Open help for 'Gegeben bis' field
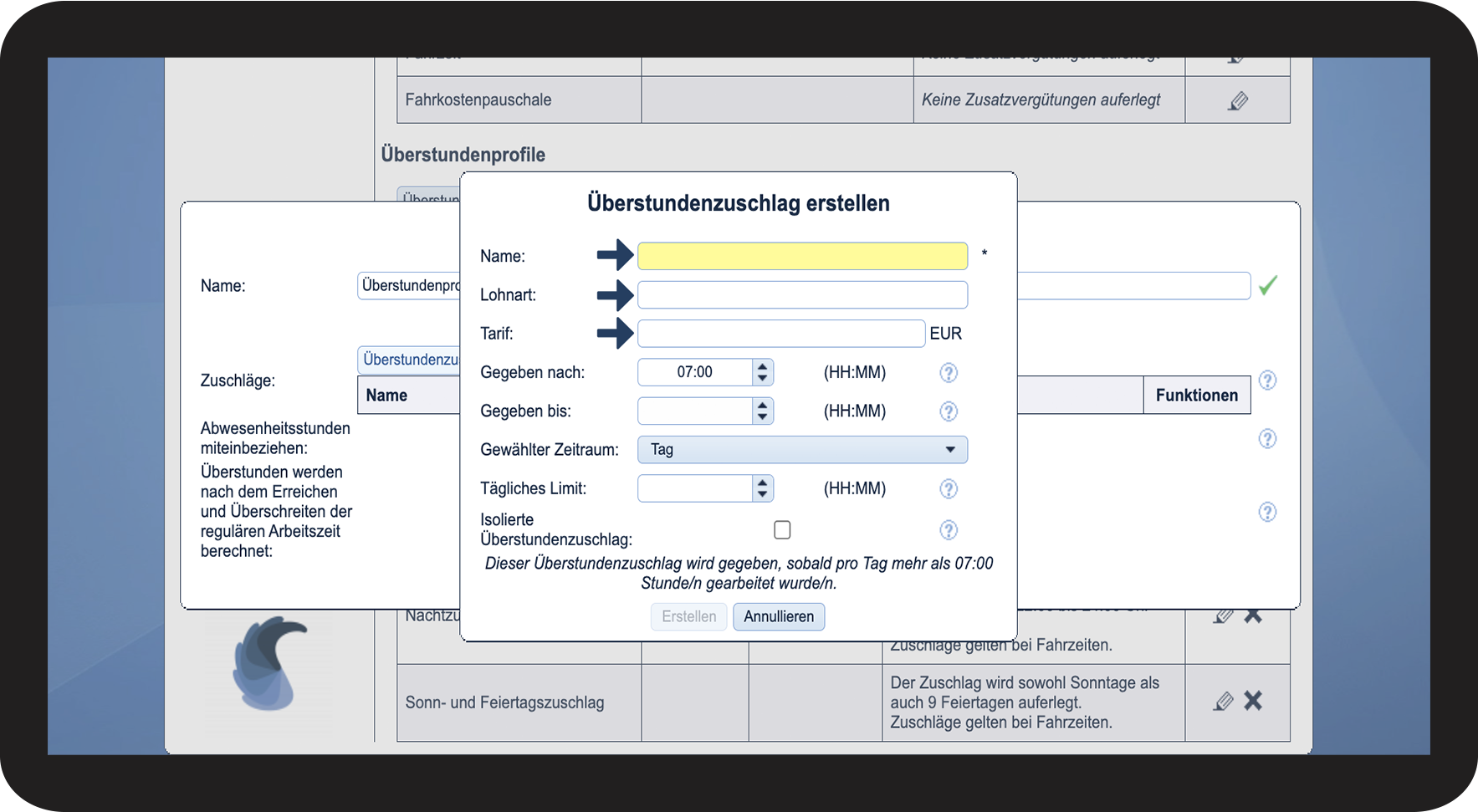 pos(948,411)
